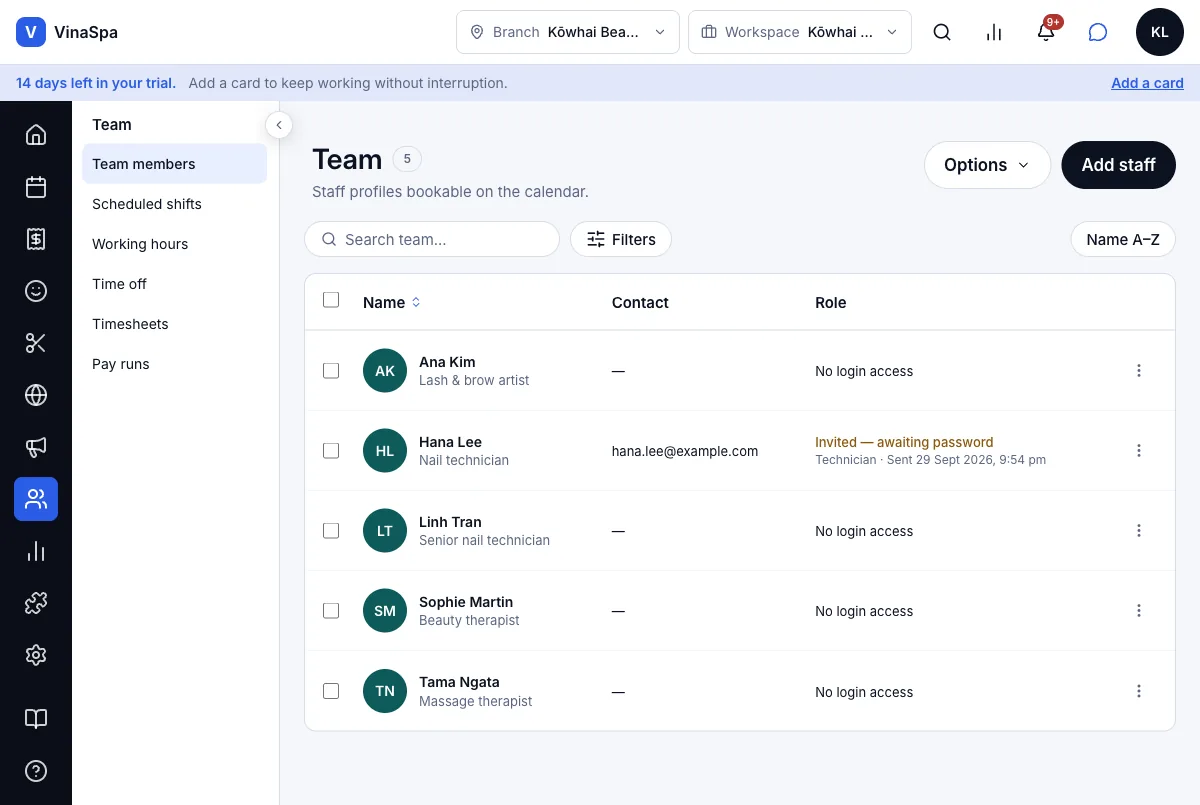Click 'Invited — awaiting password' status
The image size is (1200, 805).
click(x=904, y=442)
